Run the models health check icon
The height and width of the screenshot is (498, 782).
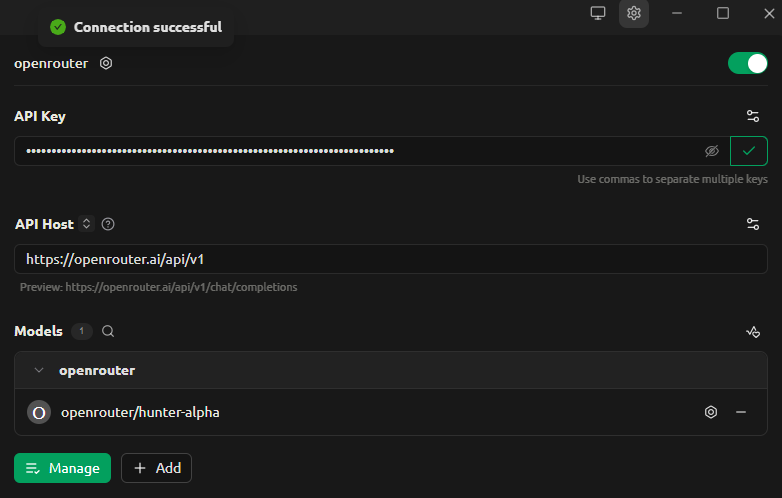[753, 332]
